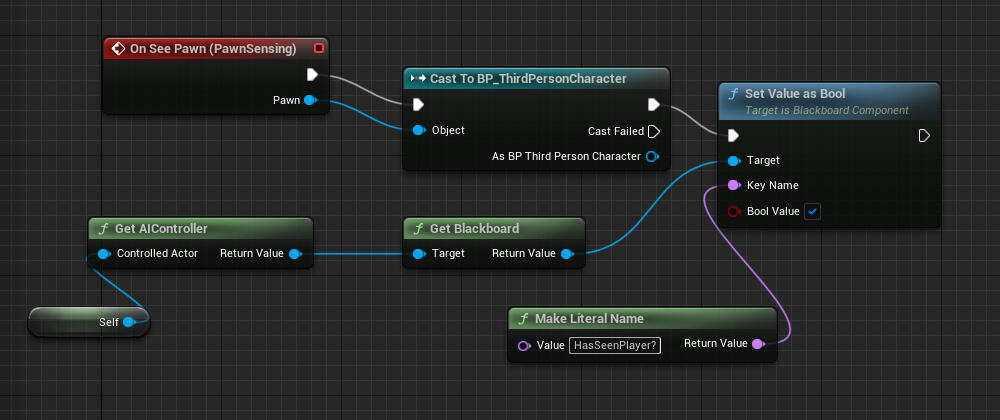Viewport: 1000px width, 420px height.
Task: Click the red delegate pin on the On See Pawn node
Action: coord(319,48)
